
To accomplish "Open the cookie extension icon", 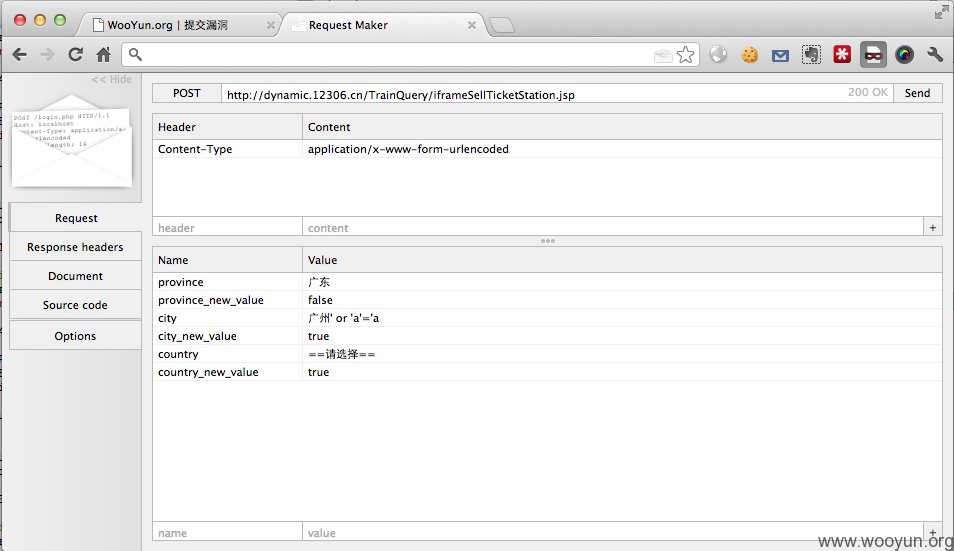I will coord(750,55).
